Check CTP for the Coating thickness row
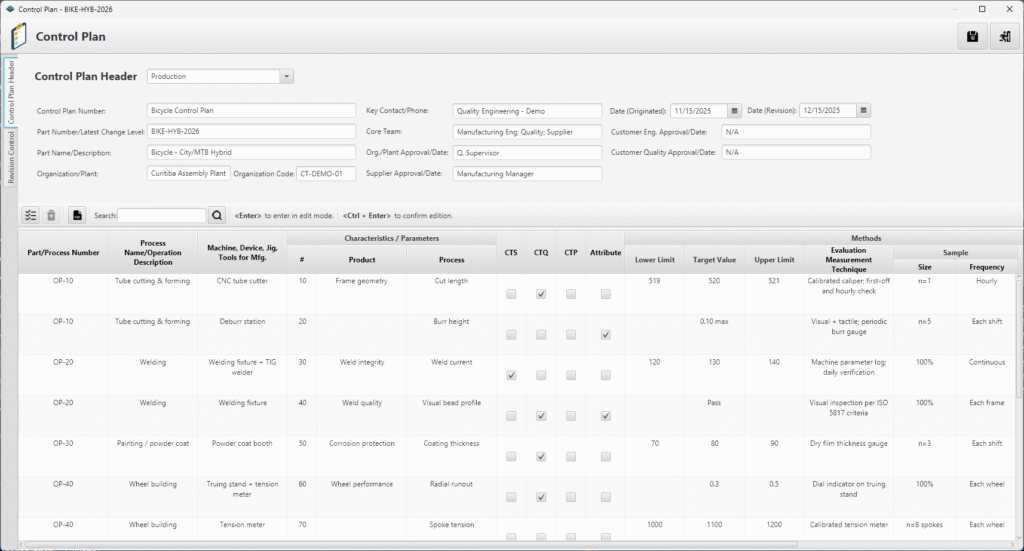1024x551 pixels. click(571, 457)
